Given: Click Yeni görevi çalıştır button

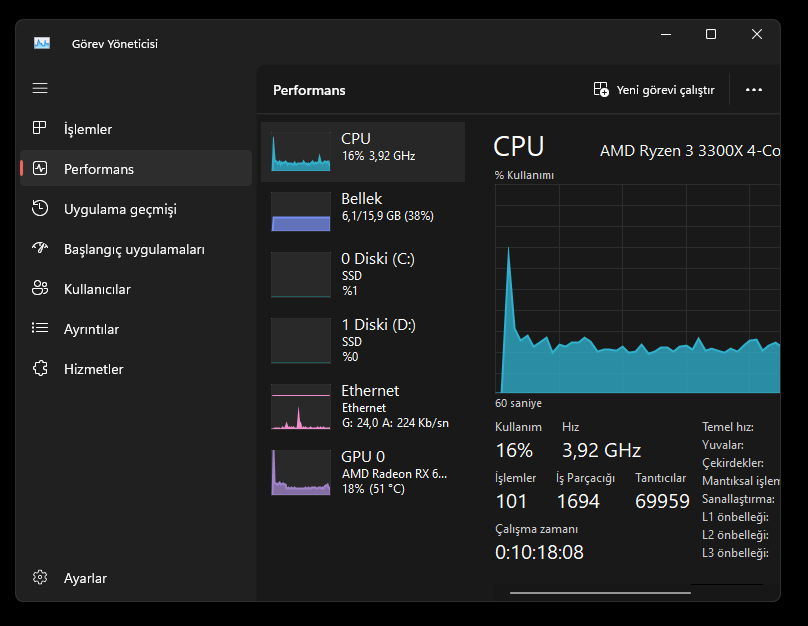Looking at the screenshot, I should tap(654, 90).
